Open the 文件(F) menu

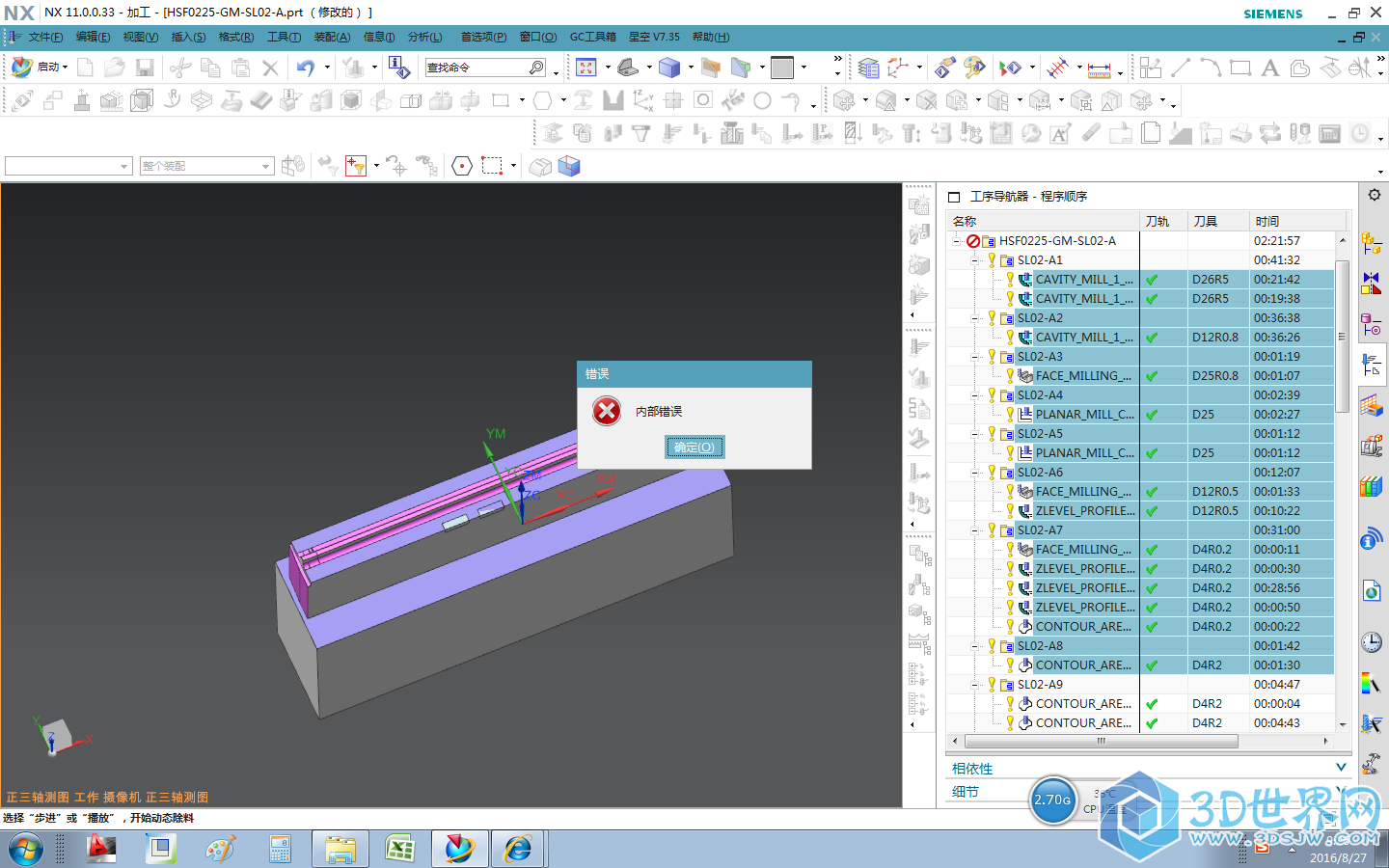tap(44, 37)
